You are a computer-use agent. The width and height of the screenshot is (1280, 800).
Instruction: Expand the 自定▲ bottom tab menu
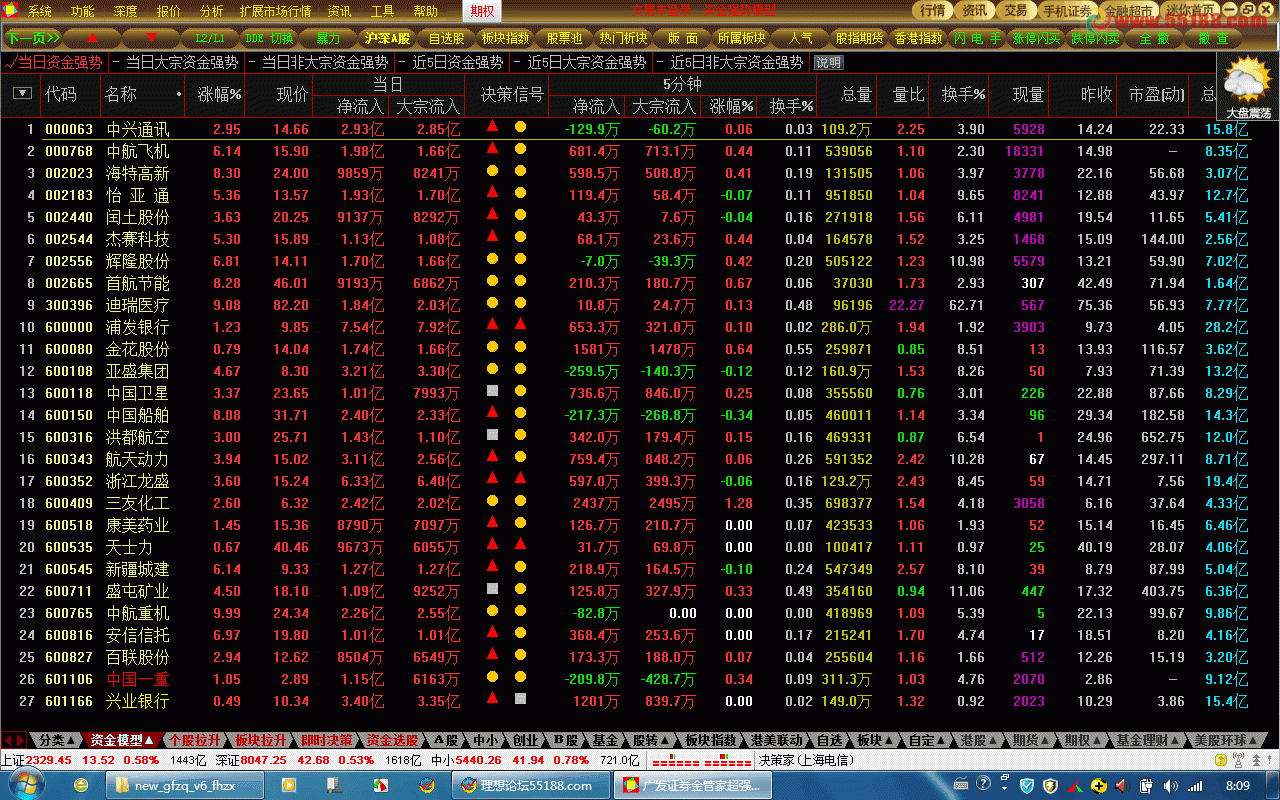(927, 740)
